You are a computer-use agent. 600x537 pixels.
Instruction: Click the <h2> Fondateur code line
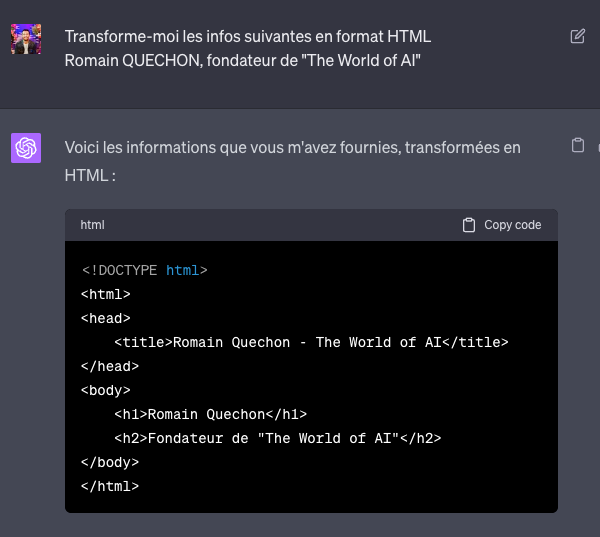[x=277, y=438]
